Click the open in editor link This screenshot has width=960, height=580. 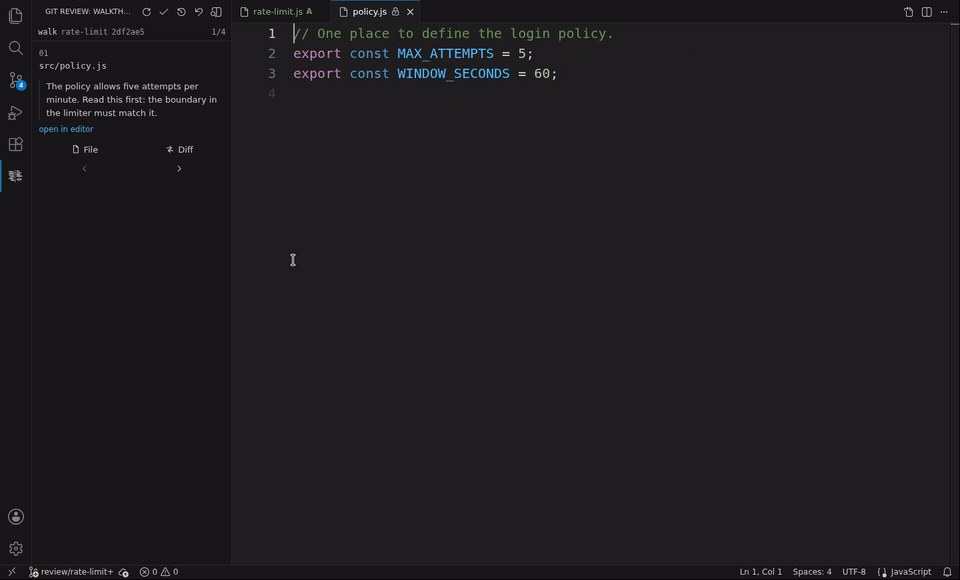[66, 129]
